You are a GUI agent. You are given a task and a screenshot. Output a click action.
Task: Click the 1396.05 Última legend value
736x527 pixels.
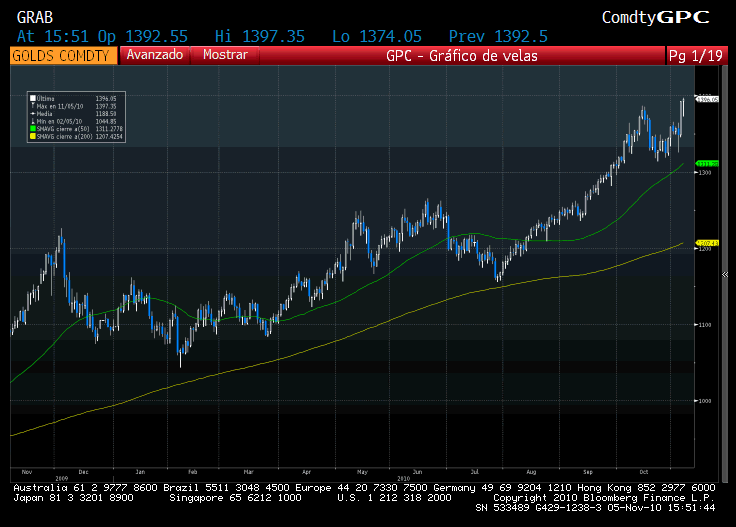pos(106,99)
